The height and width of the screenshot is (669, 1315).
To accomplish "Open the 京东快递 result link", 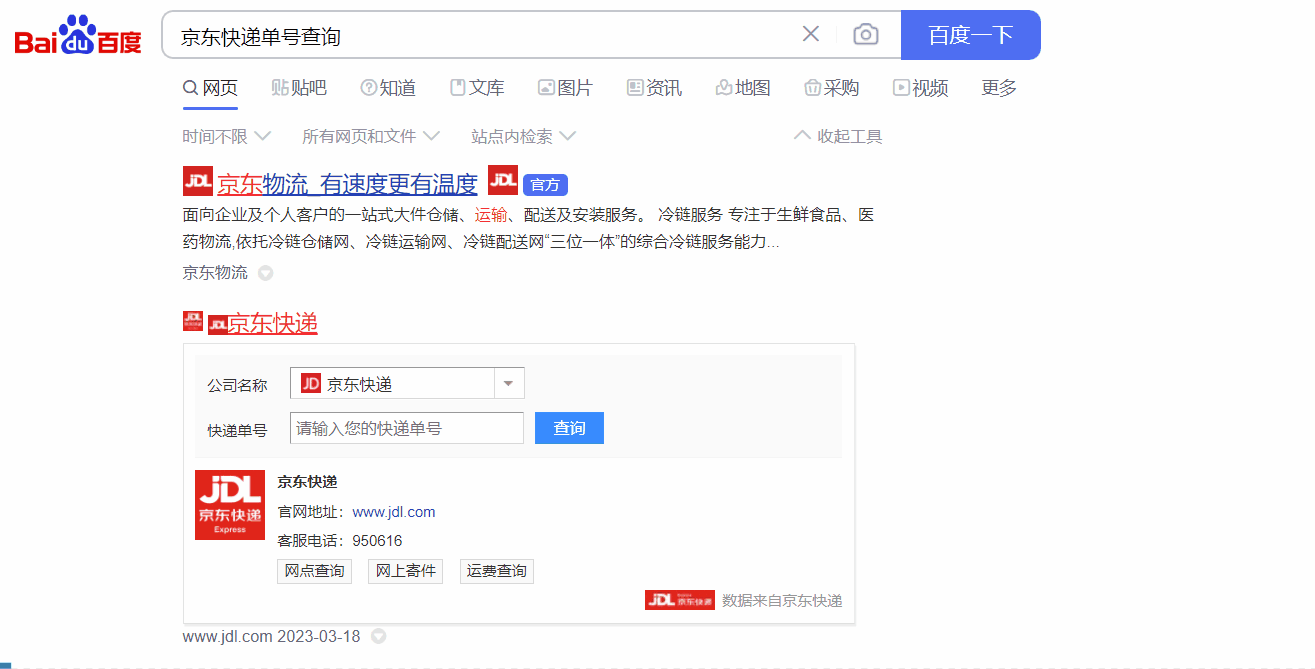I will point(273,323).
